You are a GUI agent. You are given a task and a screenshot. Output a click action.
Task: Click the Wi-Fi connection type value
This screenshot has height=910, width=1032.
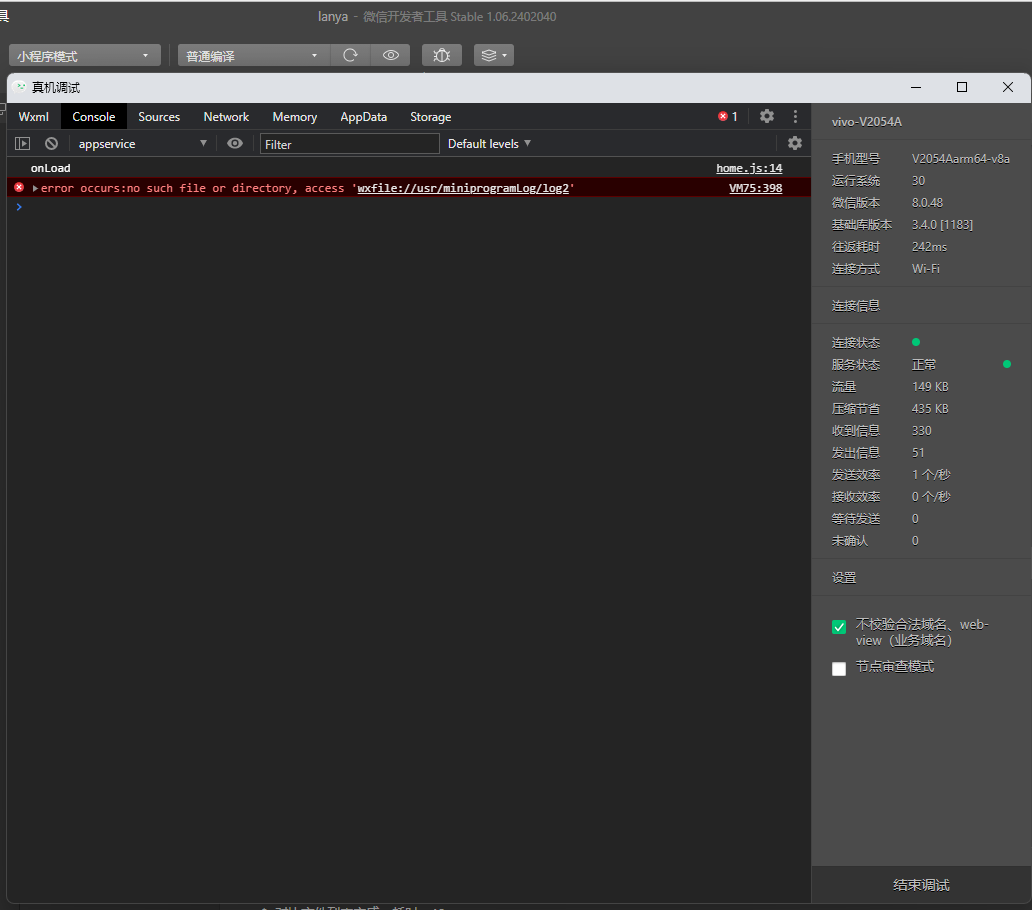(925, 268)
